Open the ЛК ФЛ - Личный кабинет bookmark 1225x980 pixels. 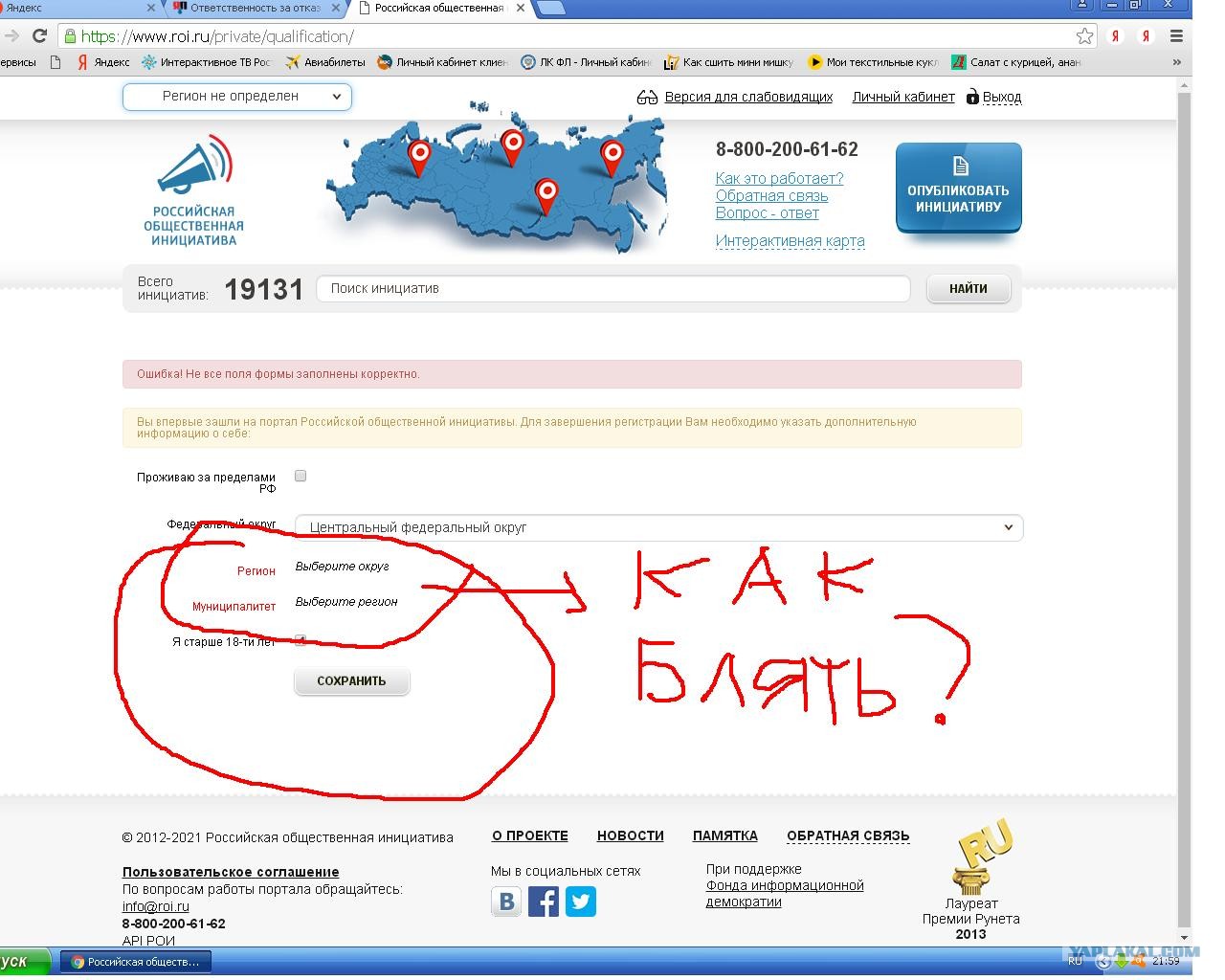click(x=586, y=62)
